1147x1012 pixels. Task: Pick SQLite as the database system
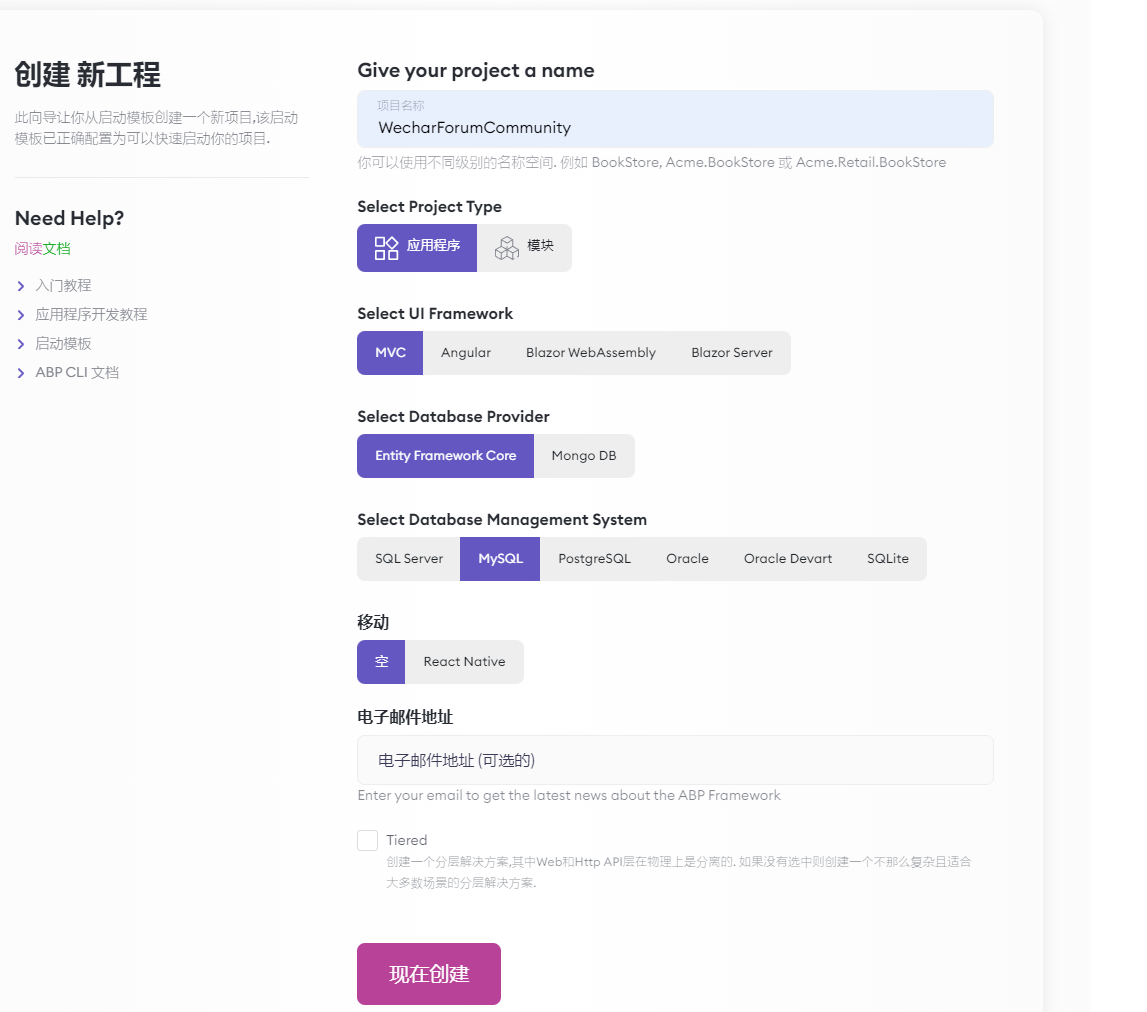click(887, 559)
